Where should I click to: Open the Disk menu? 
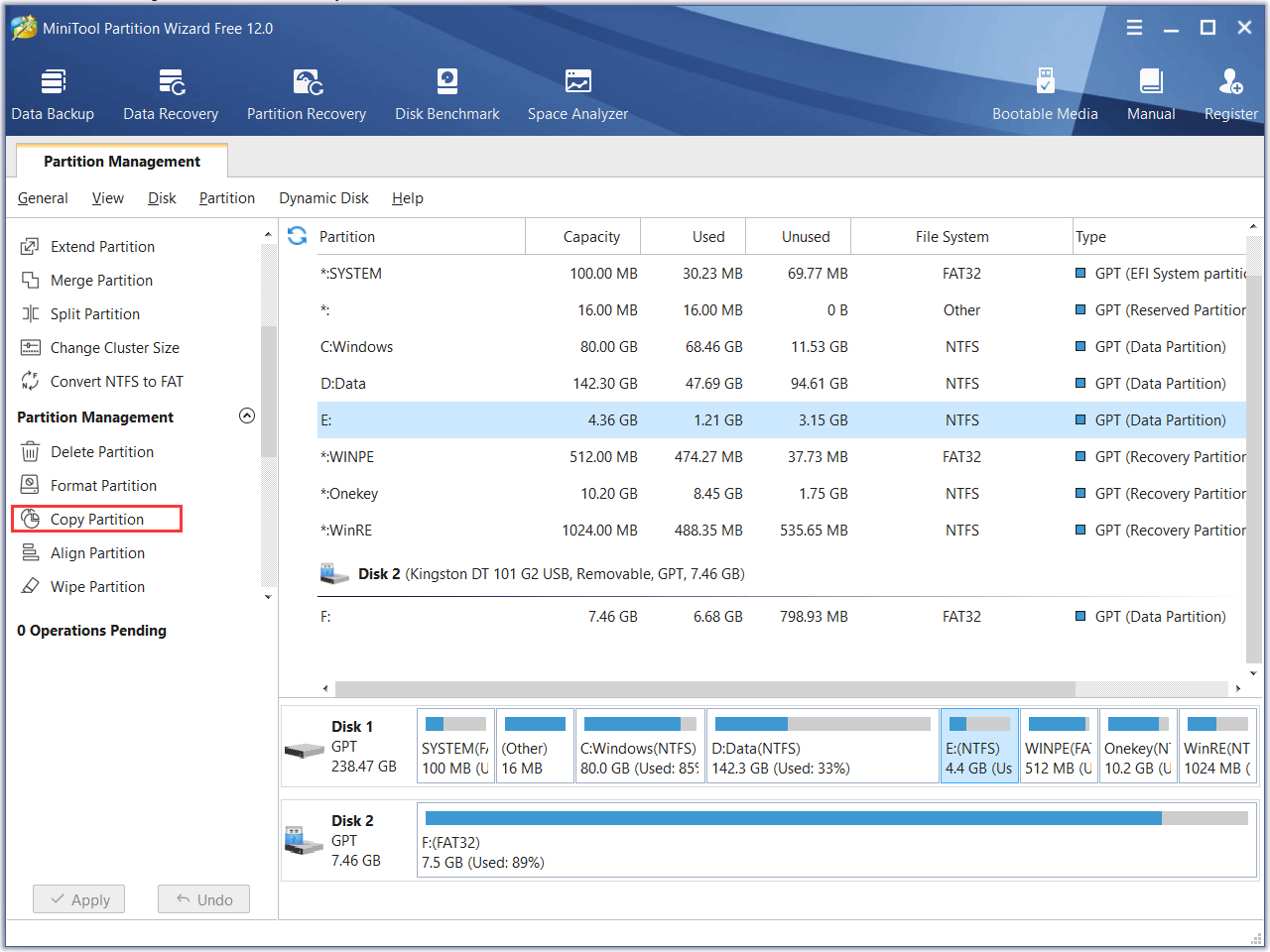162,198
